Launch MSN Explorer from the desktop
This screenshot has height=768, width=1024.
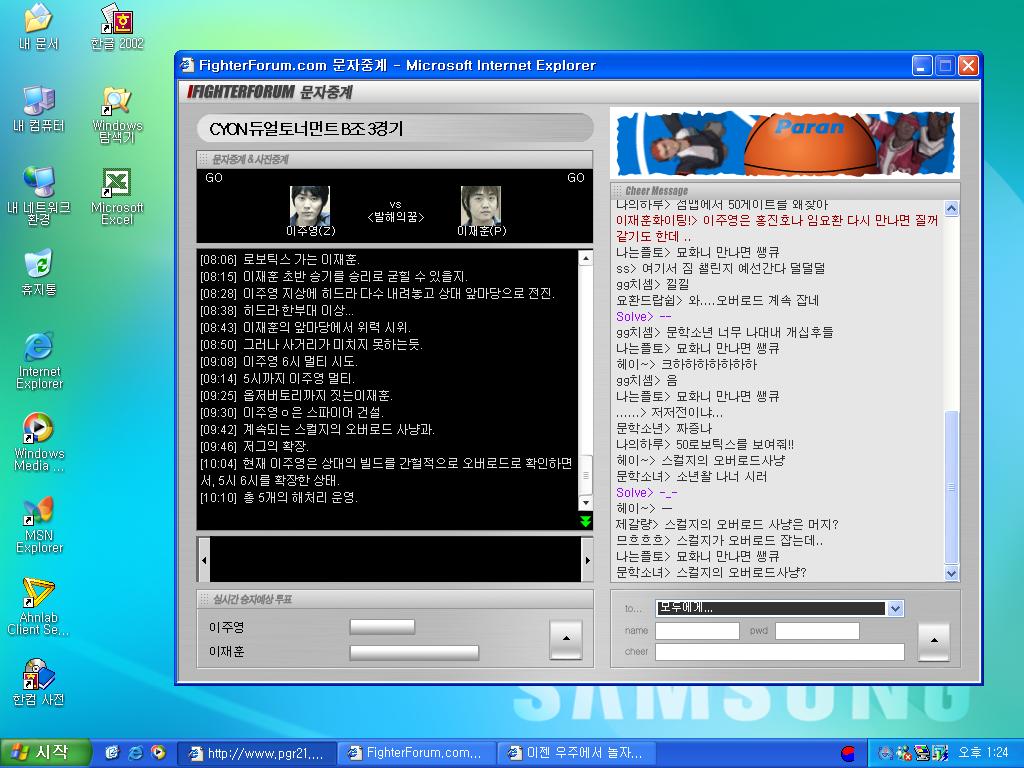(39, 524)
